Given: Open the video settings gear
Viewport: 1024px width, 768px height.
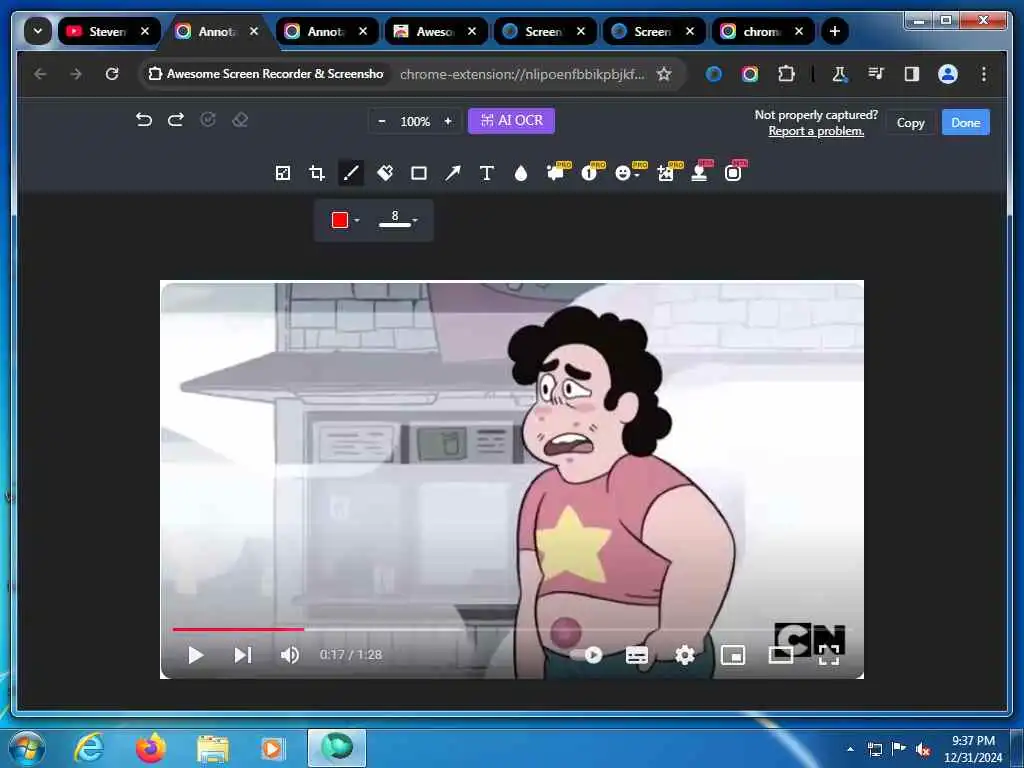Looking at the screenshot, I should click(x=684, y=655).
